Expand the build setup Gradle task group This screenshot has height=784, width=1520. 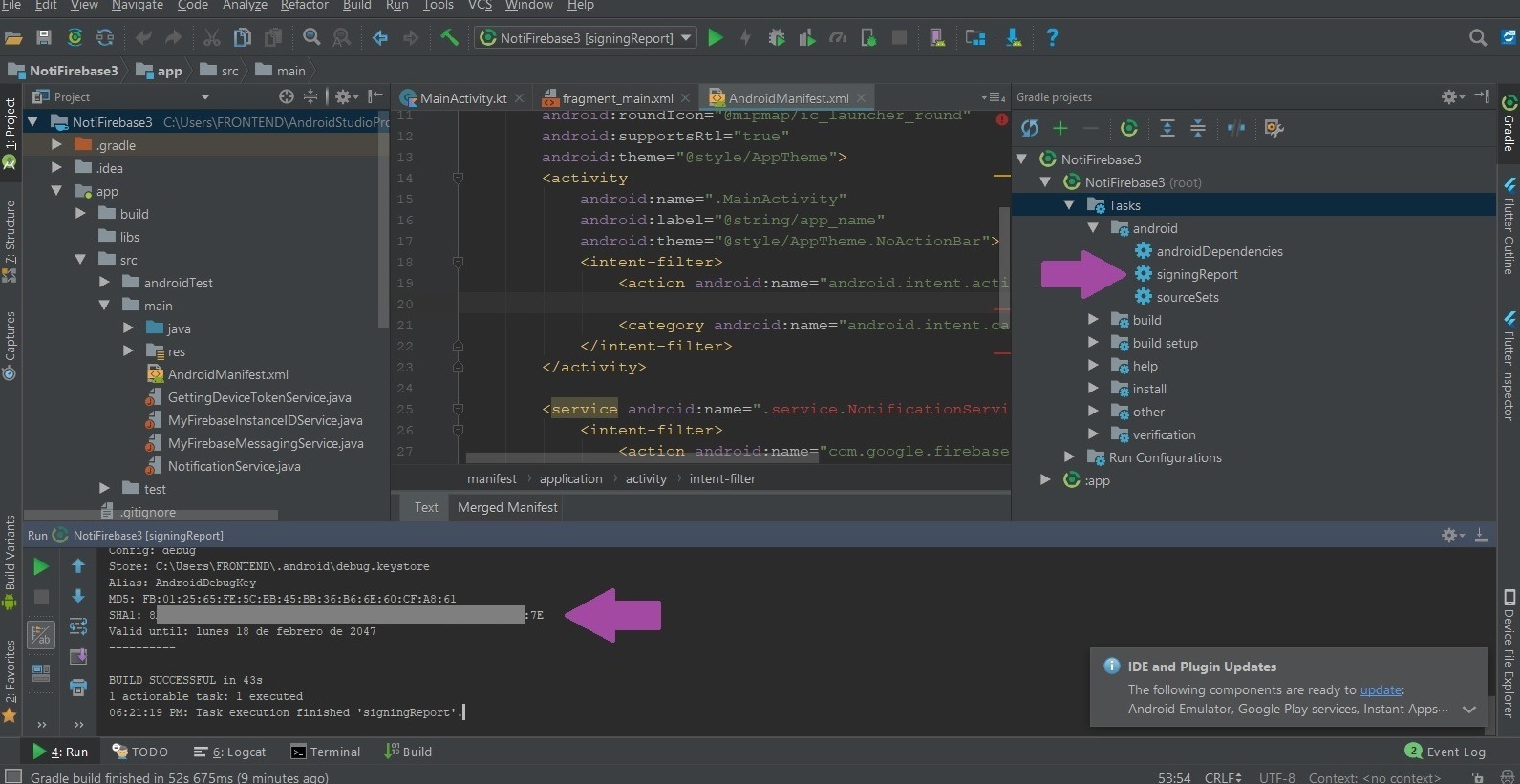tap(1093, 342)
